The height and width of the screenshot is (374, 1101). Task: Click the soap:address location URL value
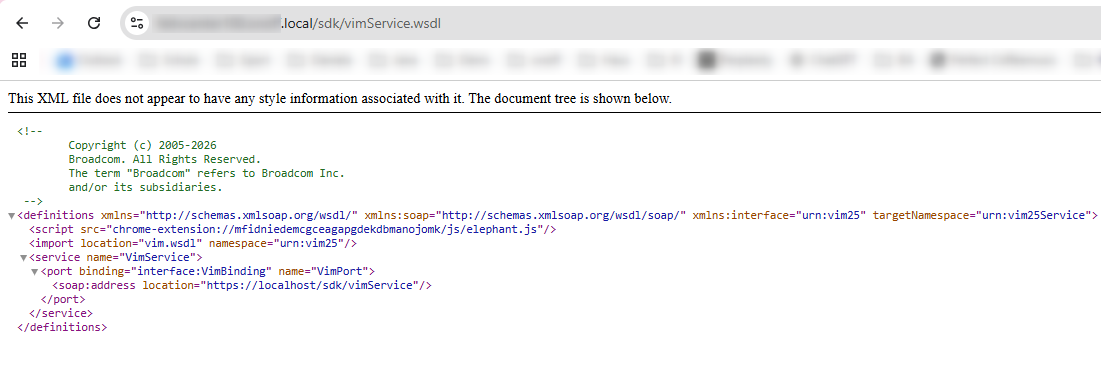tap(310, 286)
